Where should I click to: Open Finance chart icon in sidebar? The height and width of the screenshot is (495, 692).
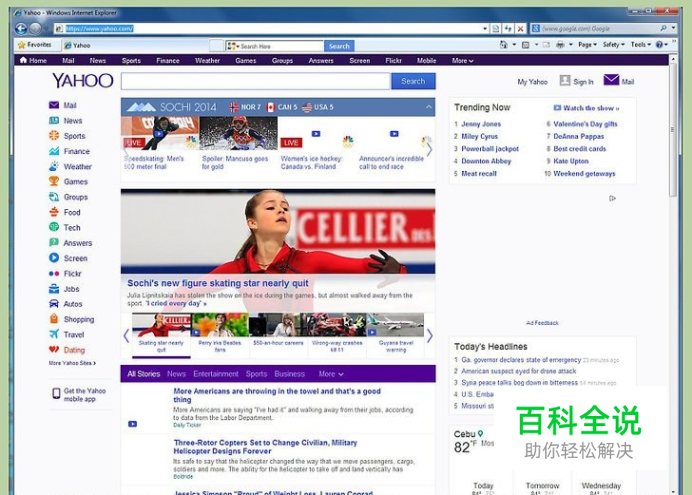coord(54,151)
